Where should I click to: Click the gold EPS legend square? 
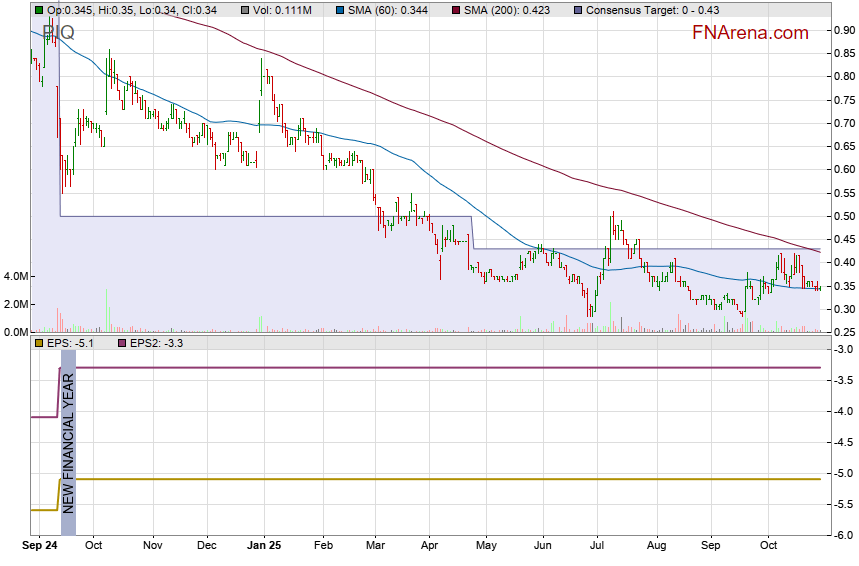pos(39,343)
